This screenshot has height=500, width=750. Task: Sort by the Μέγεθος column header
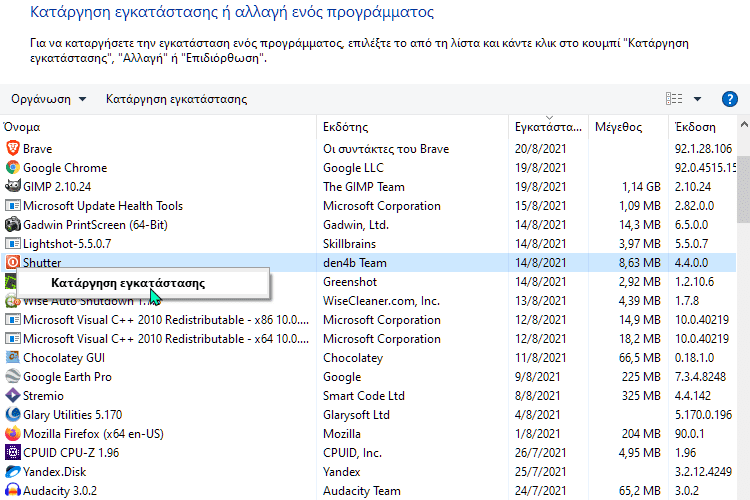click(x=628, y=127)
